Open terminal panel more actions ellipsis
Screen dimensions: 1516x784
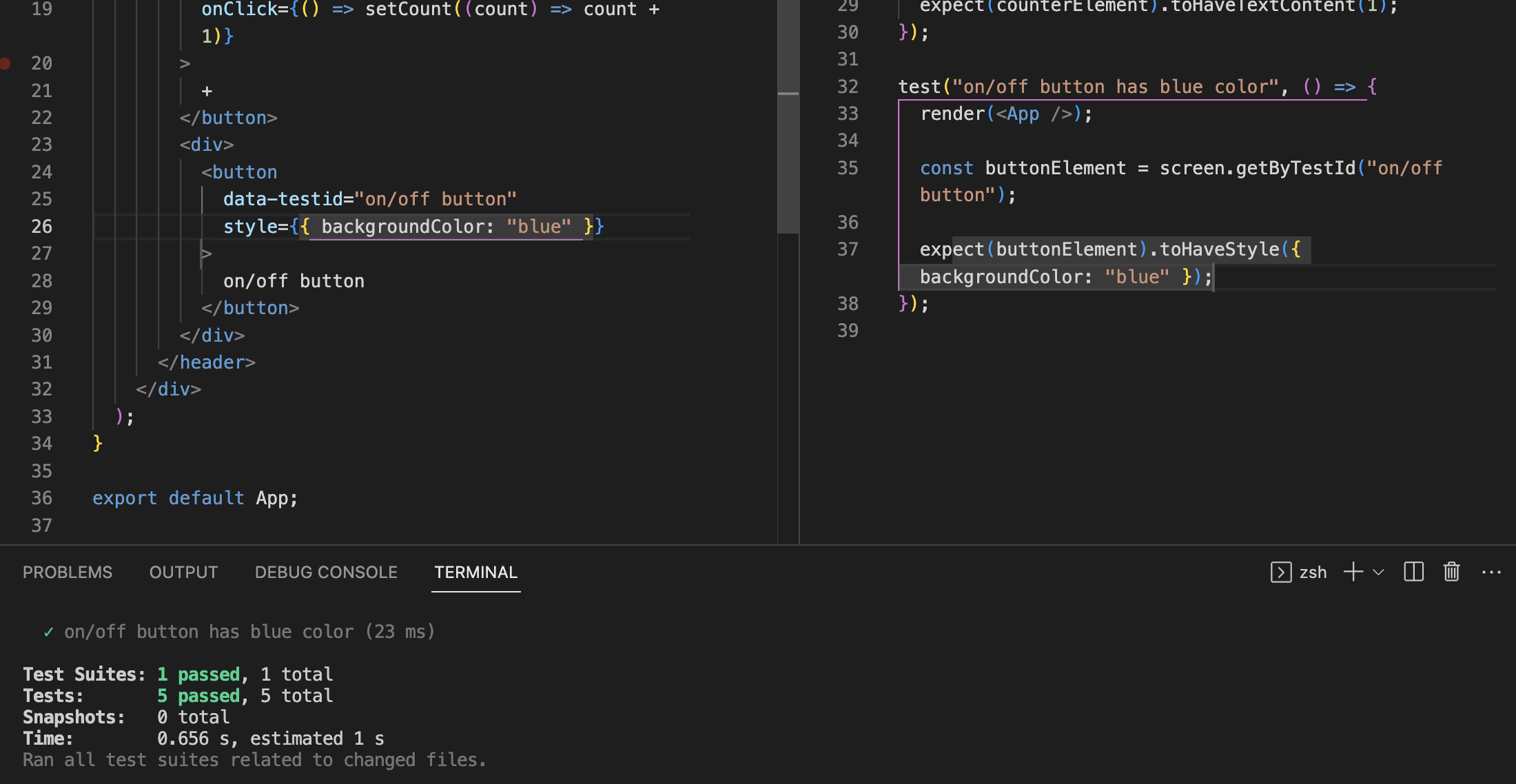pos(1491,572)
